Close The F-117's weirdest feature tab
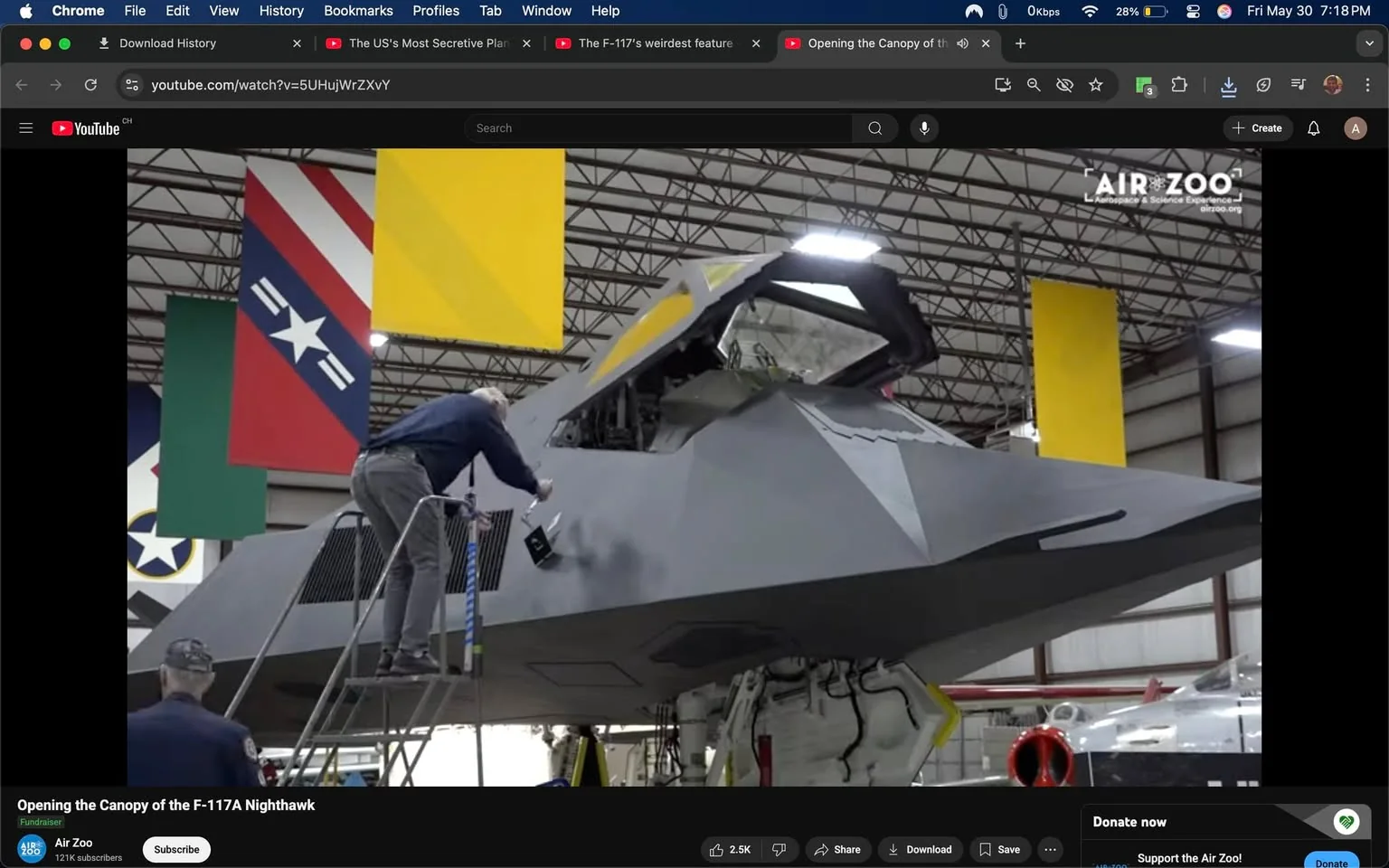The image size is (1389, 868). coord(756,43)
